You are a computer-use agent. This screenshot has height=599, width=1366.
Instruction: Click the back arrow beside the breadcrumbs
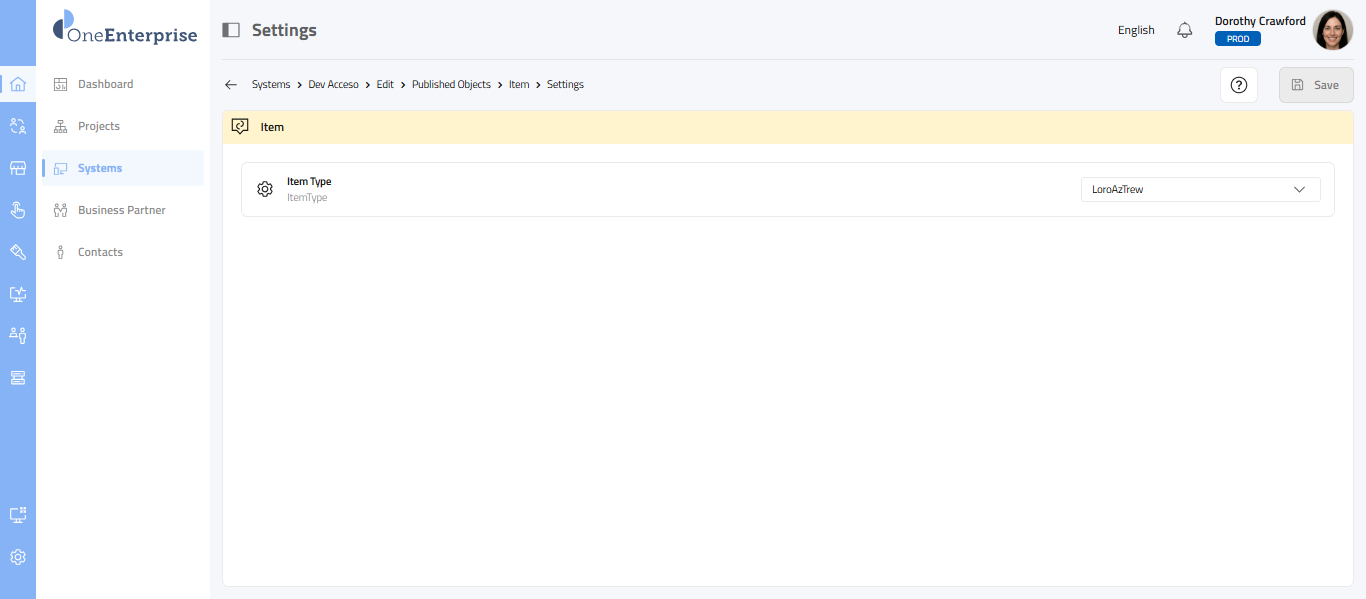tap(231, 85)
